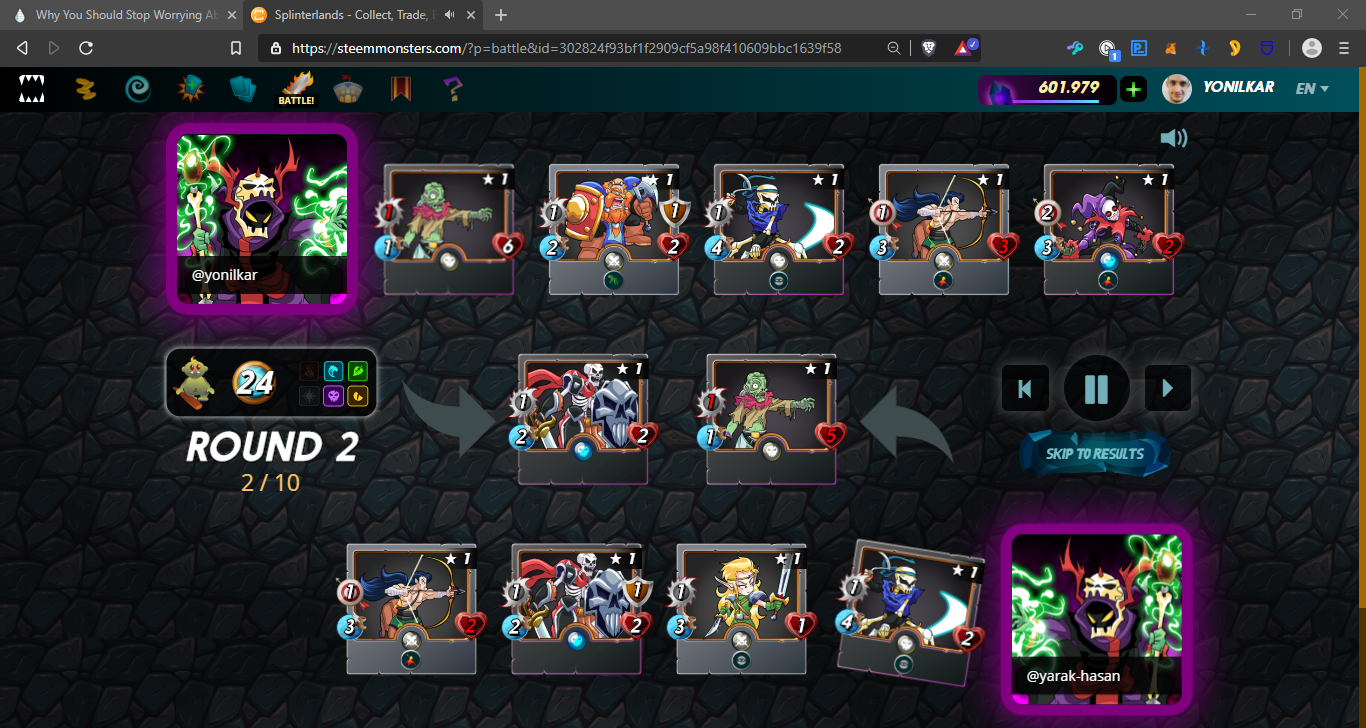1366x728 pixels.
Task: Open the card collection icon
Action: 243,90
